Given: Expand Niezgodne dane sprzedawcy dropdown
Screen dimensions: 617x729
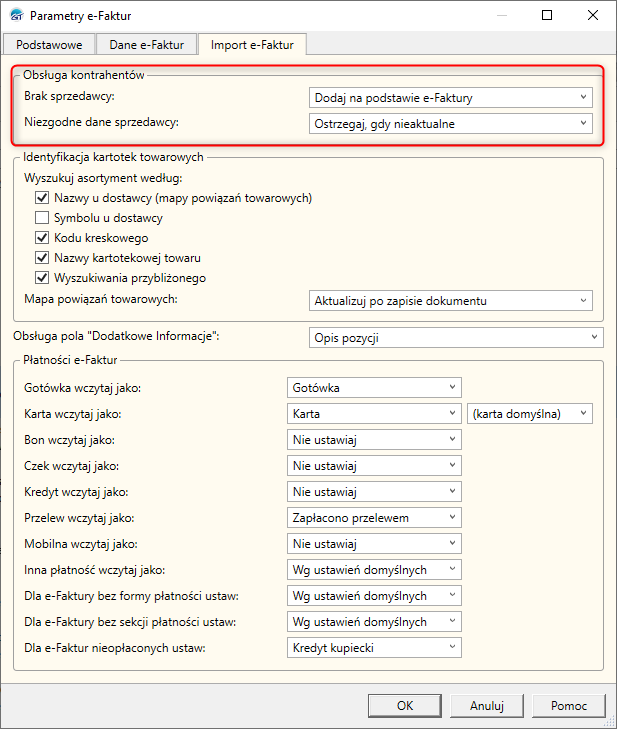Looking at the screenshot, I should 451,124.
